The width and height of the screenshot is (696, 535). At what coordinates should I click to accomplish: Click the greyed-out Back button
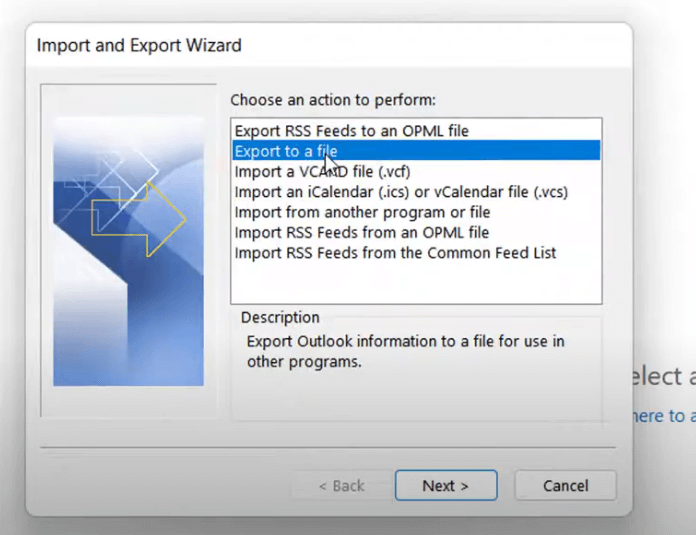341,486
